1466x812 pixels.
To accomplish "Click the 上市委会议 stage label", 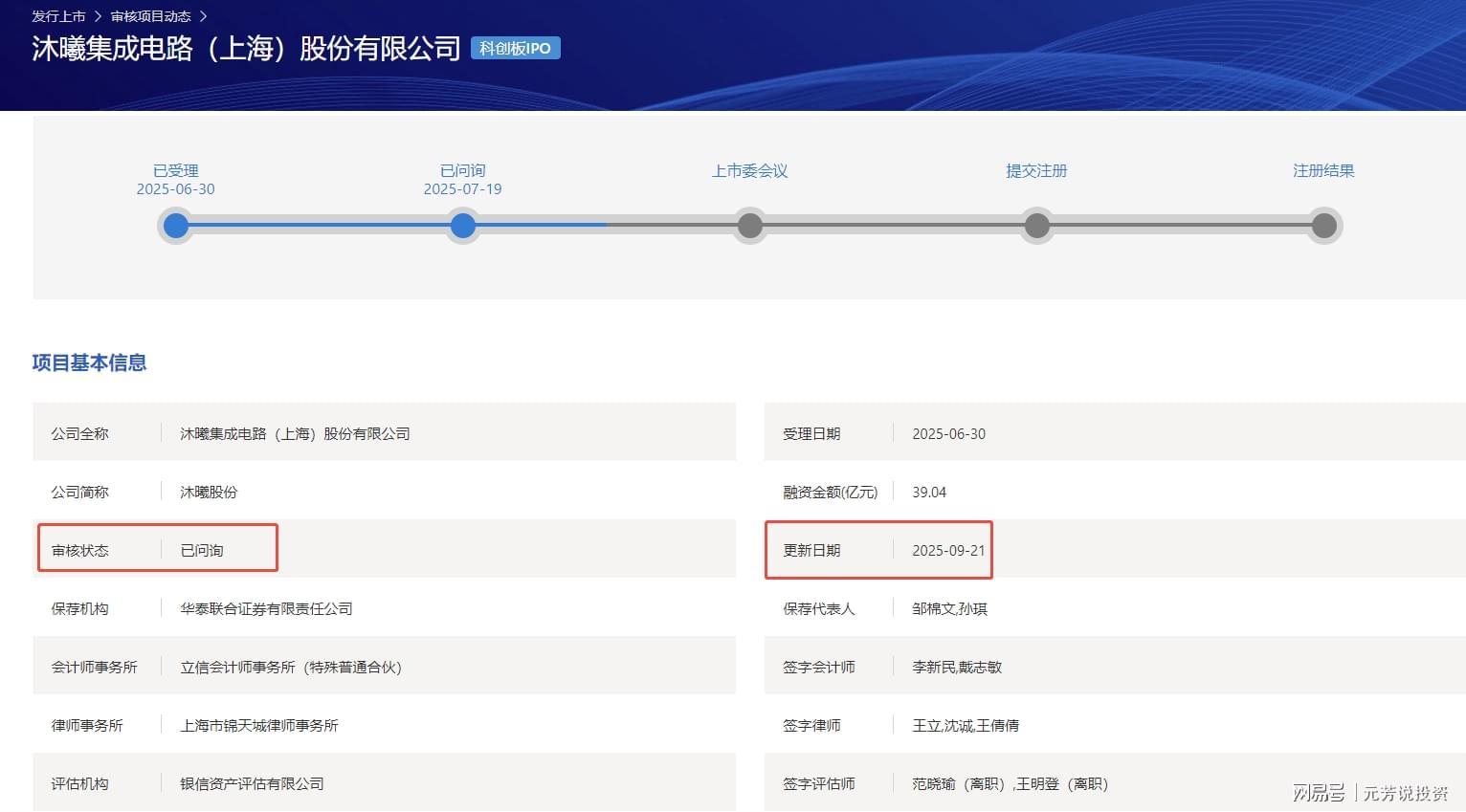I will [x=749, y=171].
